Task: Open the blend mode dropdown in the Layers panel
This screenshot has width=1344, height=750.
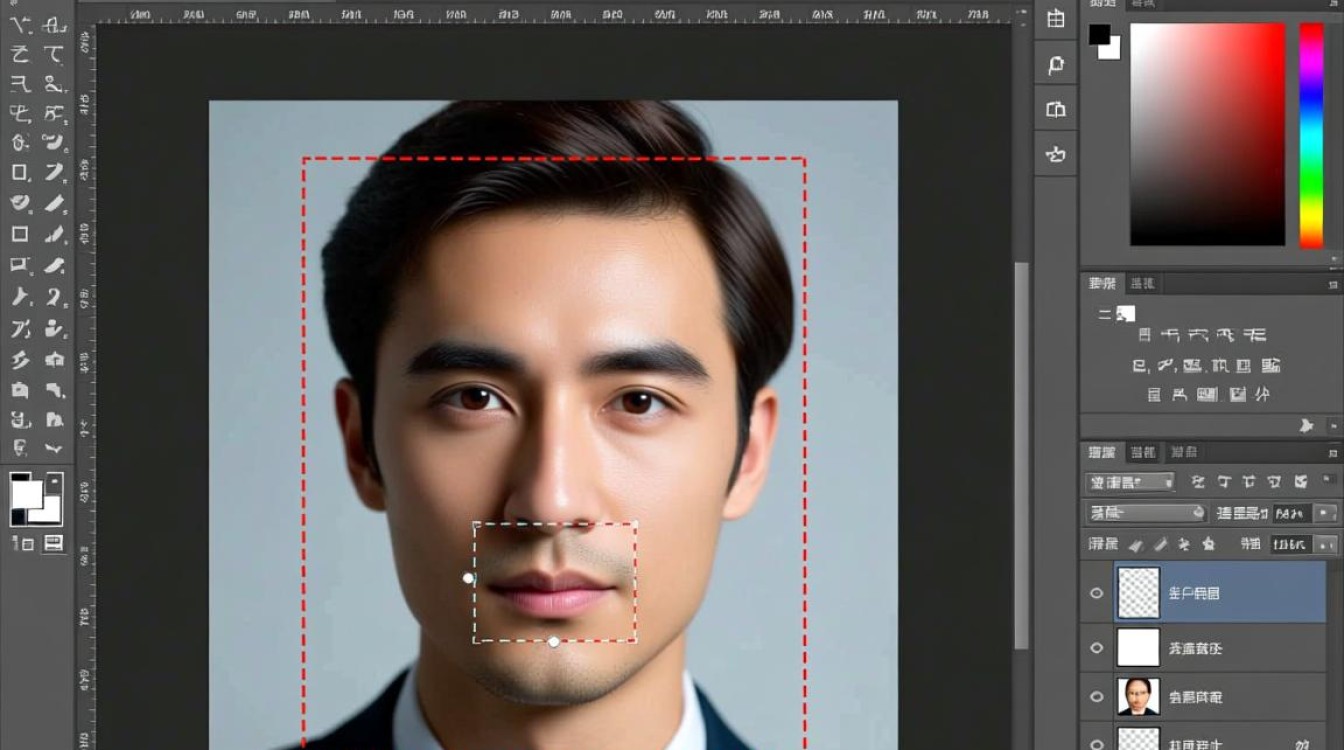Action: (x=1146, y=513)
